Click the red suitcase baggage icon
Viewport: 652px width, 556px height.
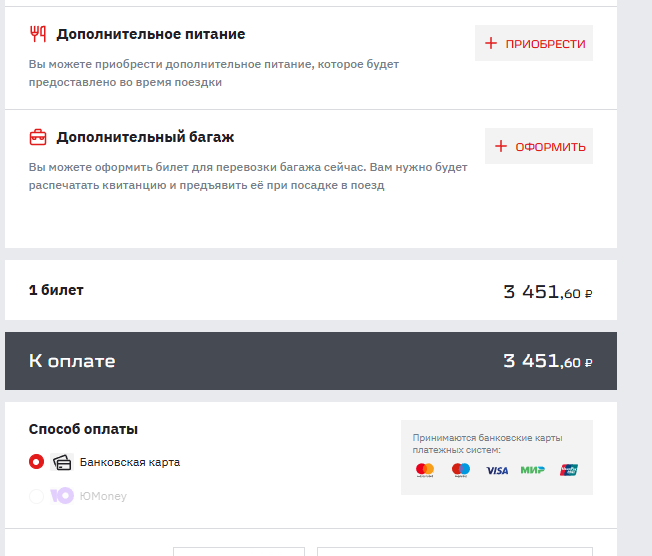[x=38, y=137]
